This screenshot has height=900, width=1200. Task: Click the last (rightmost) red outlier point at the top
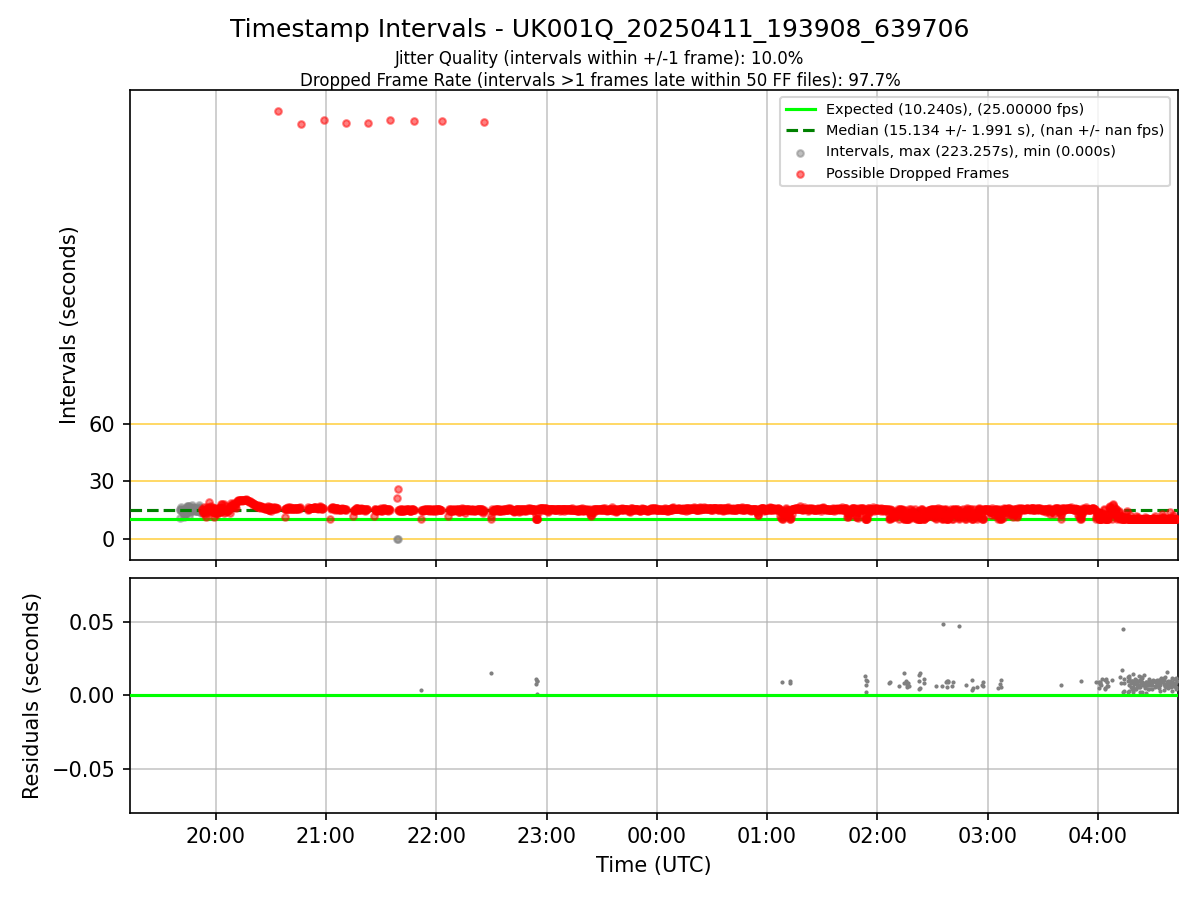(484, 122)
